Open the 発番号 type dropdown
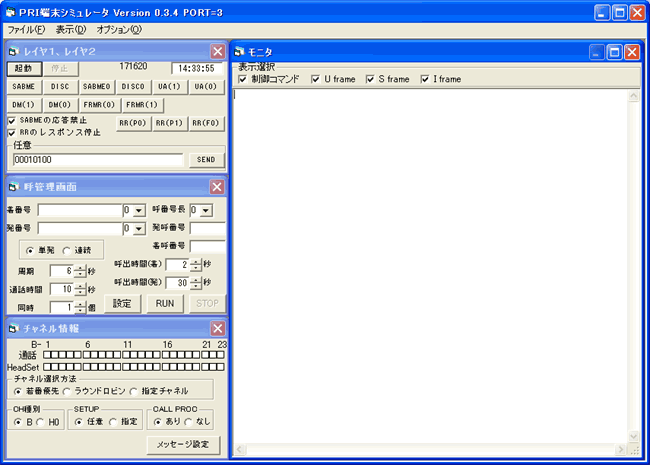Screen dimensions: 650x465 pyautogui.click(x=140, y=228)
